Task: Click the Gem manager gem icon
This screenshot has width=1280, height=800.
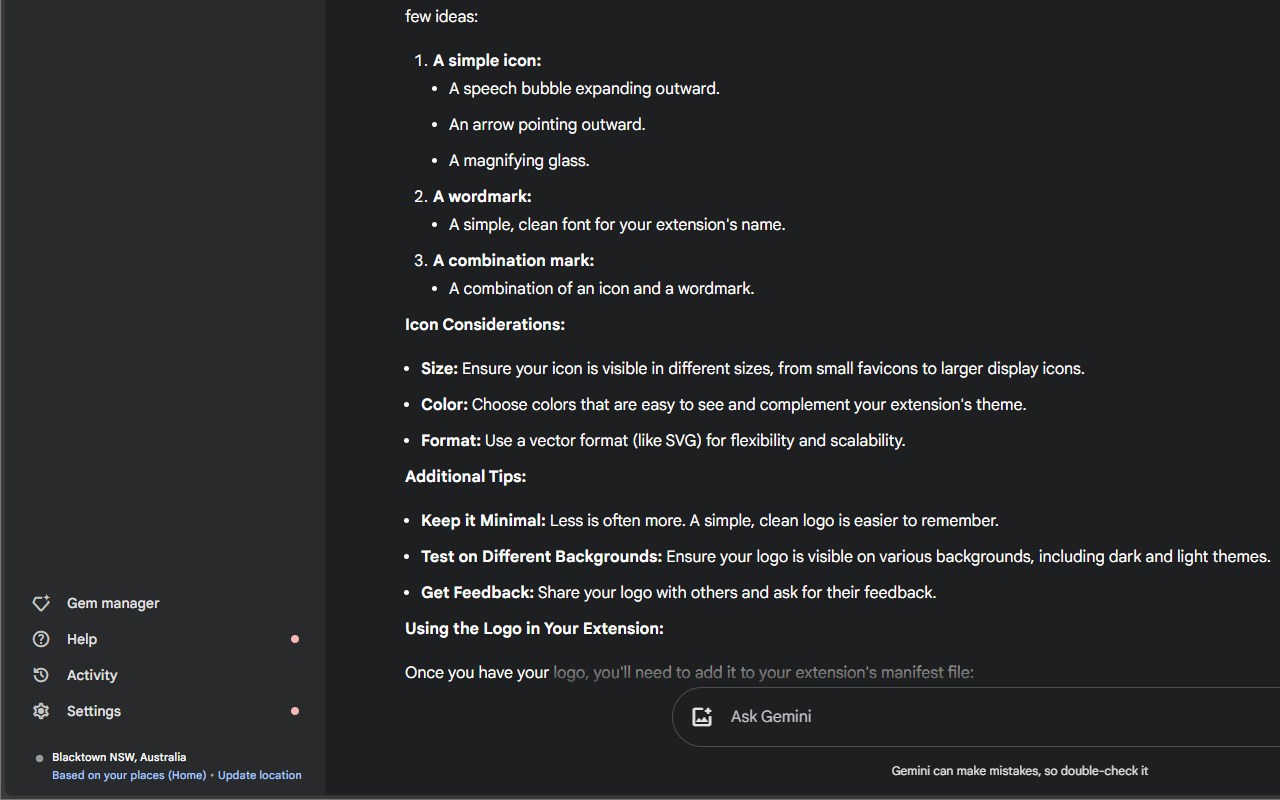Action: click(41, 603)
